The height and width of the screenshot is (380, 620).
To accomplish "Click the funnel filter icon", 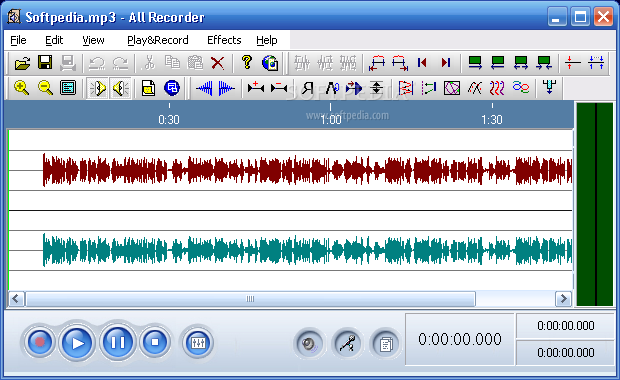I will coord(550,87).
